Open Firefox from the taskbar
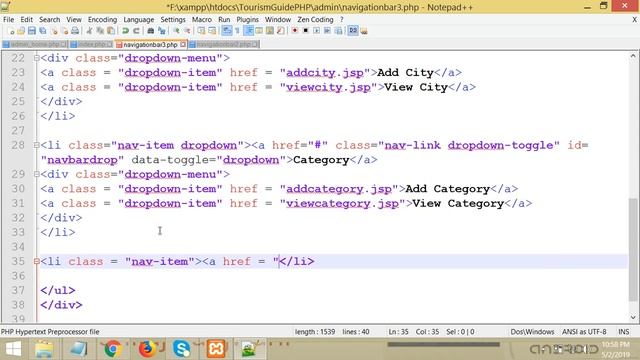Screen dimensions: 640x360 pos(147,349)
